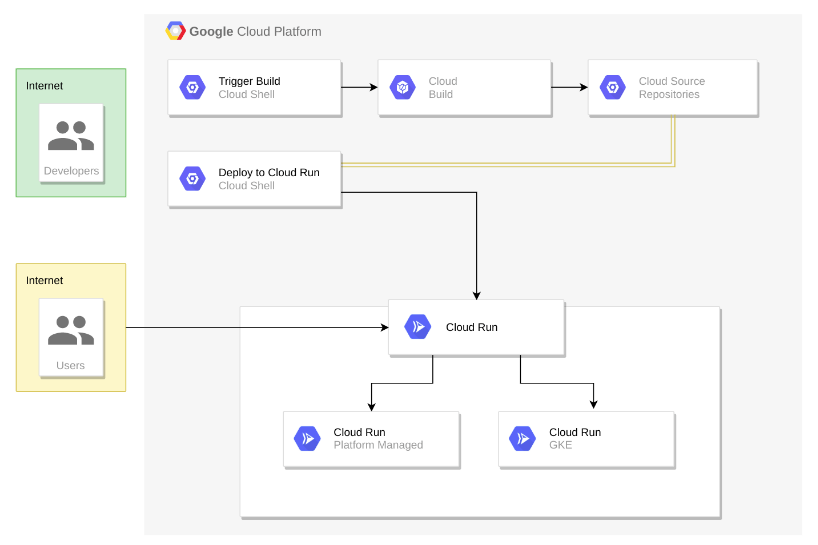The height and width of the screenshot is (545, 818).
Task: Click the 'Cloud Build' label text
Action: coord(443,88)
